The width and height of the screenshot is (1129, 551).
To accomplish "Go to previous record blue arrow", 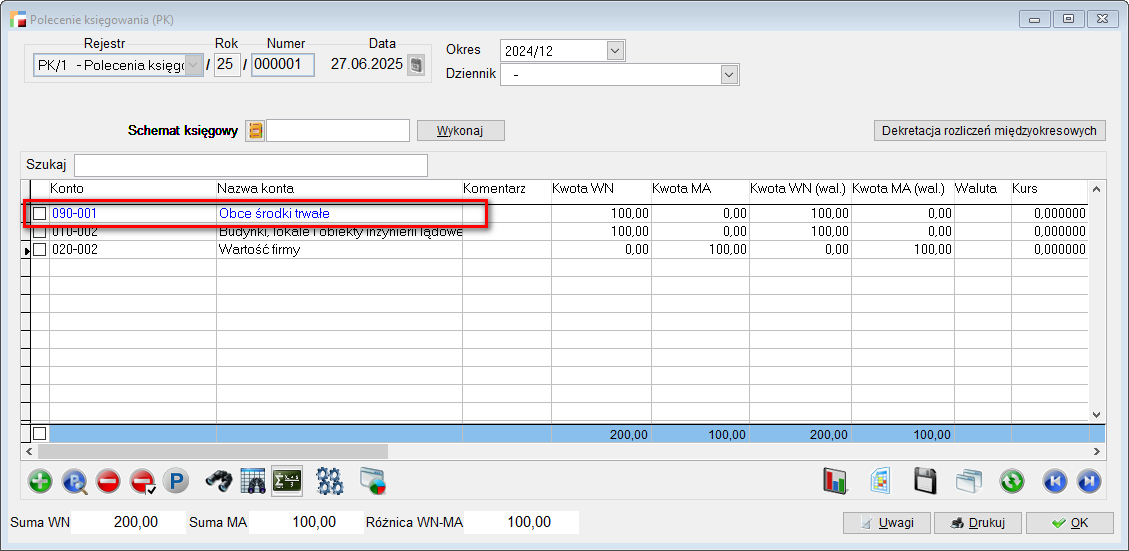I will click(1056, 481).
